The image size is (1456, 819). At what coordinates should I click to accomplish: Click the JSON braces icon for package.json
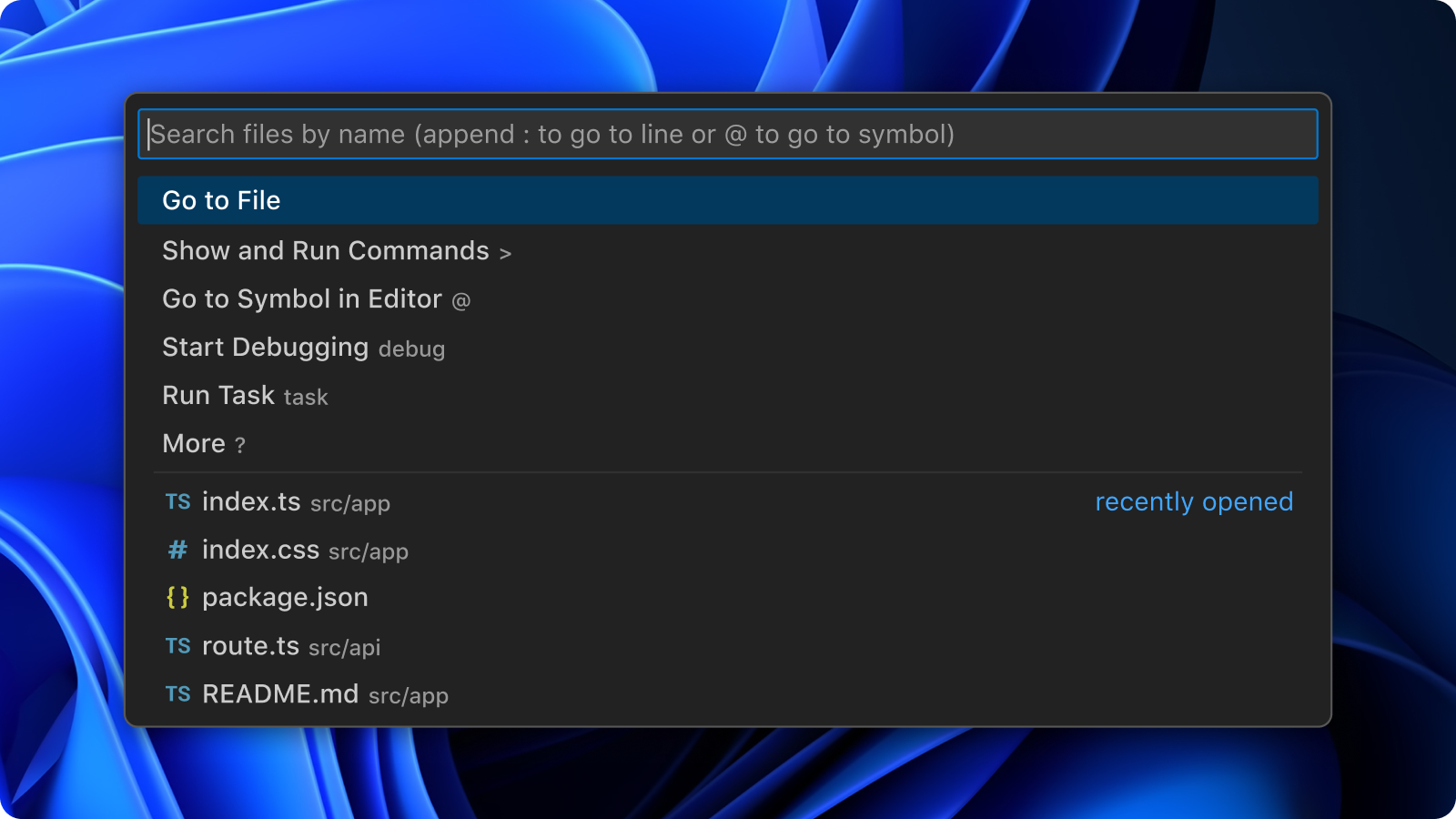click(177, 598)
